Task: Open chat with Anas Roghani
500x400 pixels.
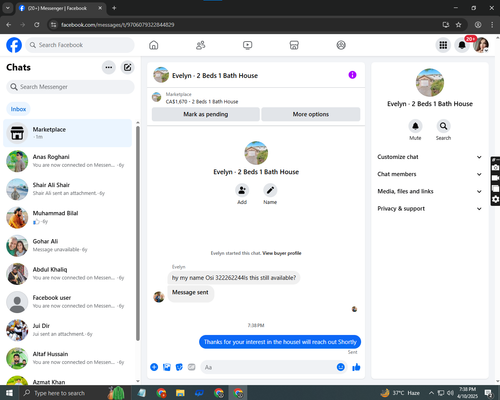Action: (68, 161)
